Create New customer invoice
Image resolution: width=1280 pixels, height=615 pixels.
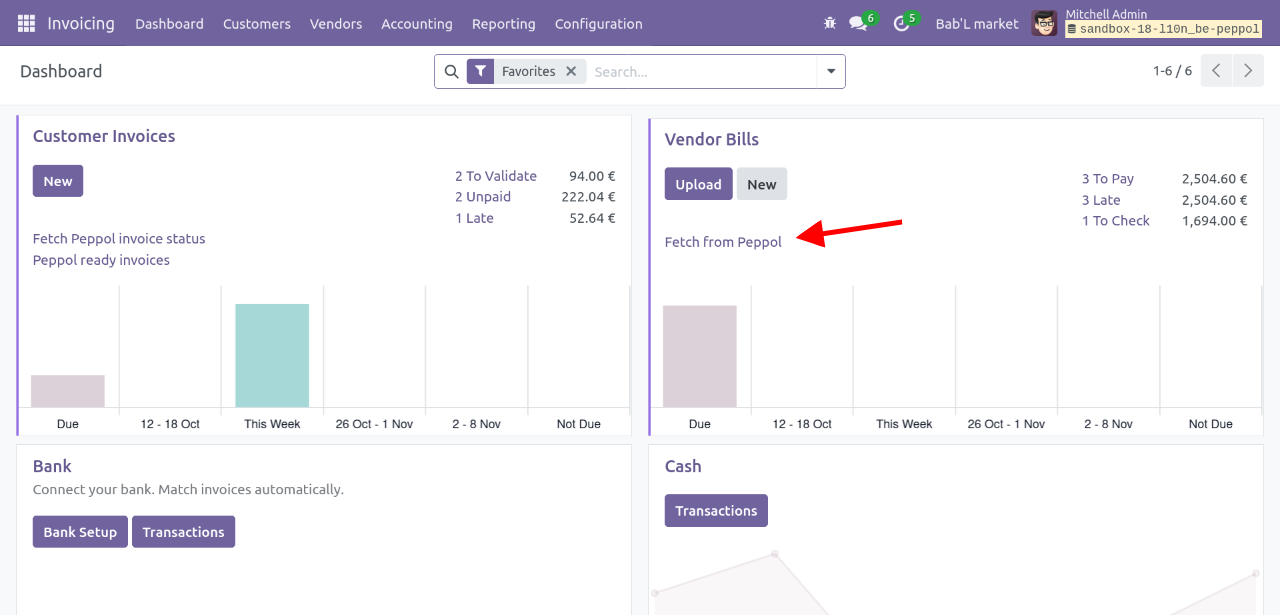point(58,181)
